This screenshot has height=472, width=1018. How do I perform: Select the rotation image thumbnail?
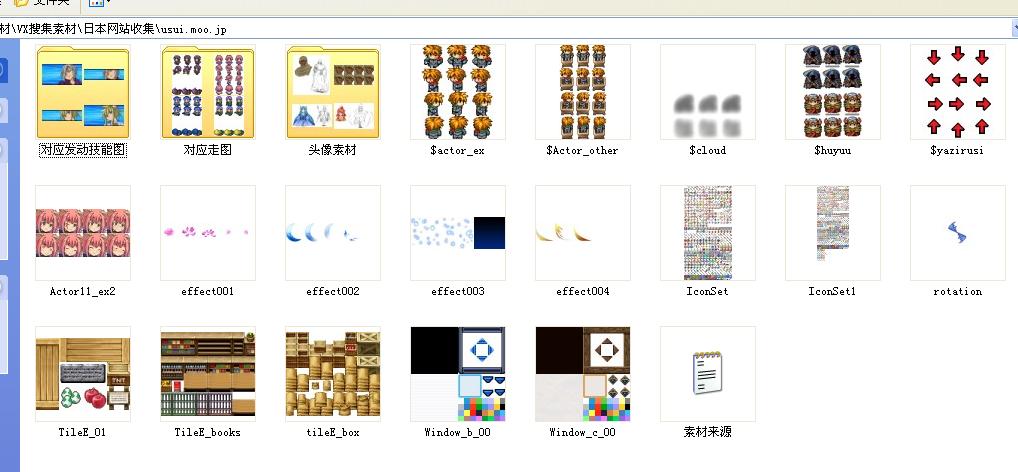point(958,233)
